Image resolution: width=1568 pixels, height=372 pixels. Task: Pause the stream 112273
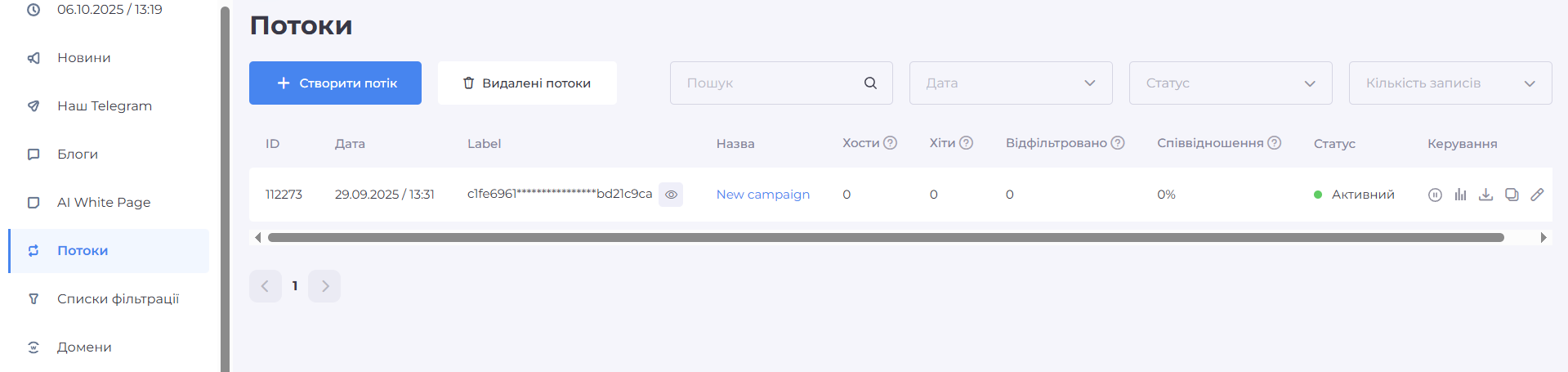click(x=1435, y=195)
